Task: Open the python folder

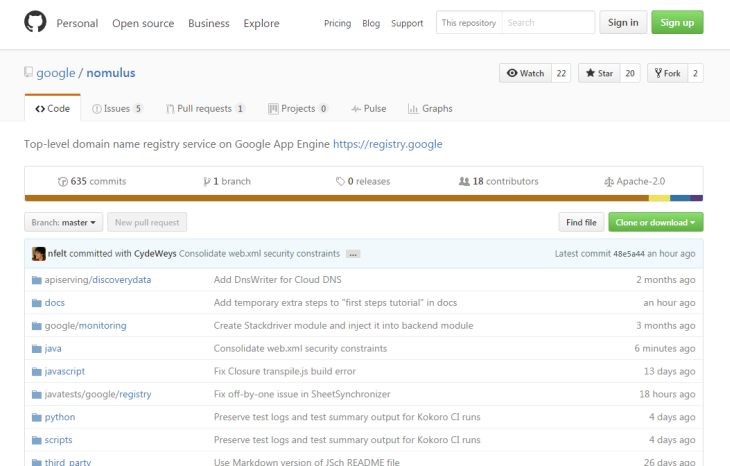Action: point(60,417)
